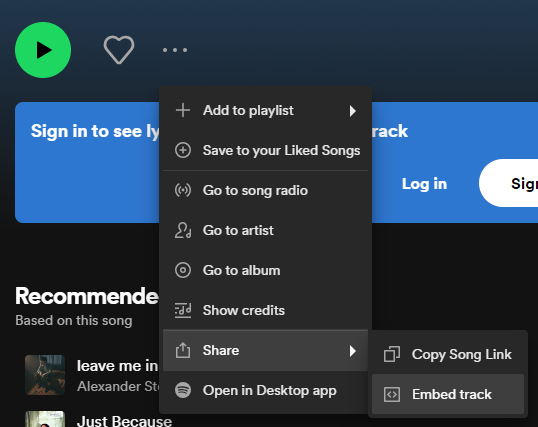Click the plus icon beside Add to playlist
The width and height of the screenshot is (538, 427).
[183, 111]
